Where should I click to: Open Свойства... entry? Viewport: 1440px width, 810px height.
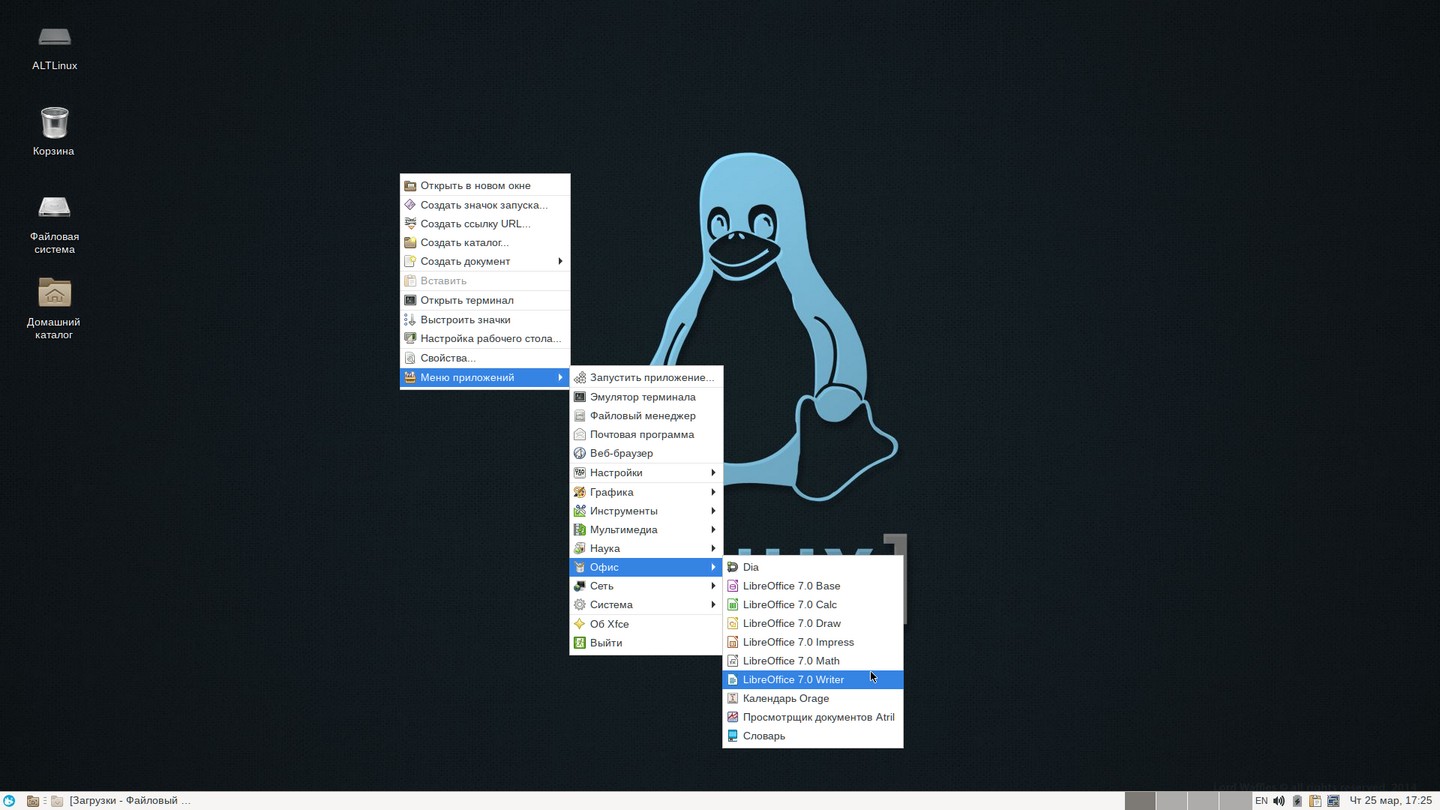(485, 358)
